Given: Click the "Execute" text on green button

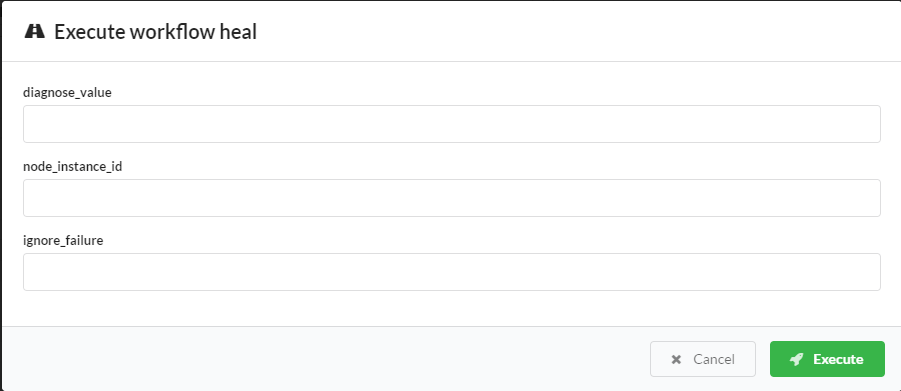Looking at the screenshot, I should 838,359.
